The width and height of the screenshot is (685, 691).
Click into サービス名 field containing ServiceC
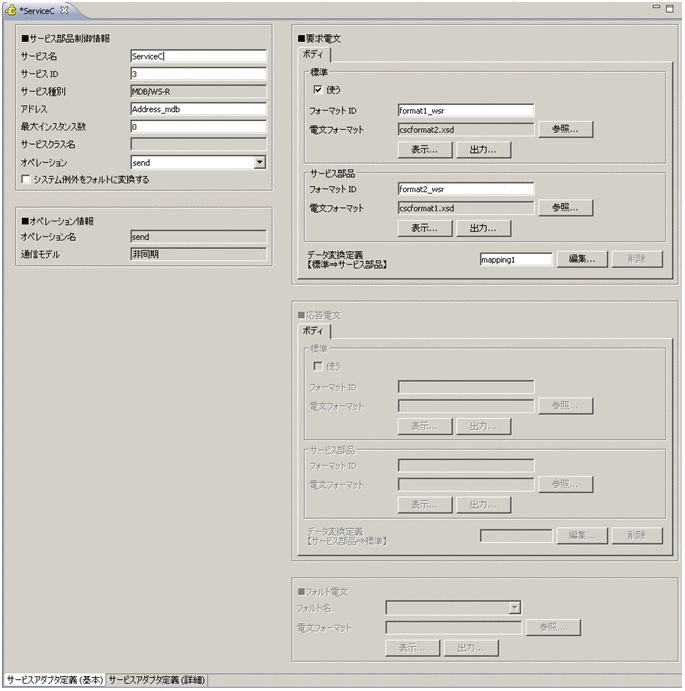tap(197, 57)
